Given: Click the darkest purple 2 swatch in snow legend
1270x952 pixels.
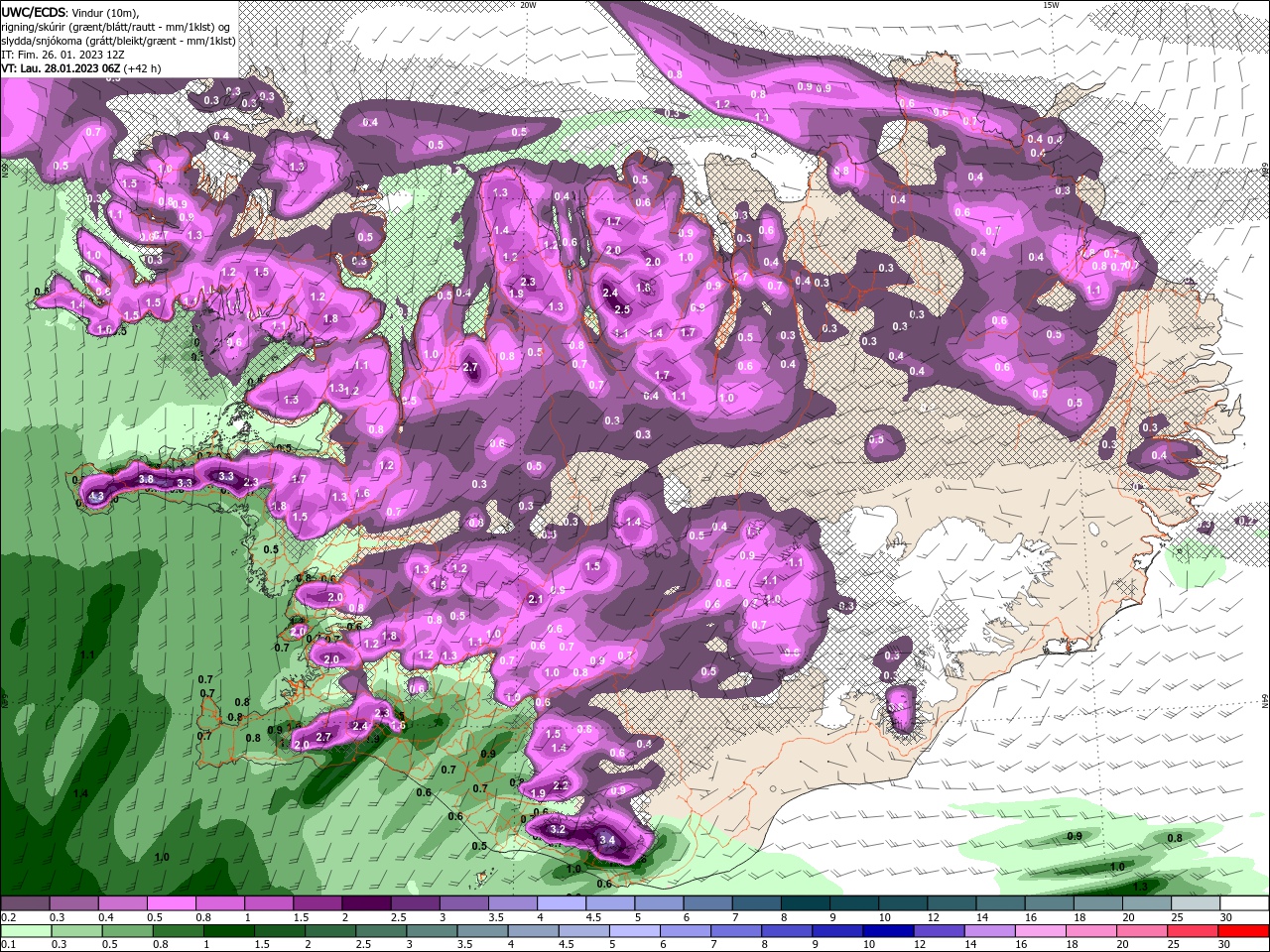Looking at the screenshot, I should [365, 903].
